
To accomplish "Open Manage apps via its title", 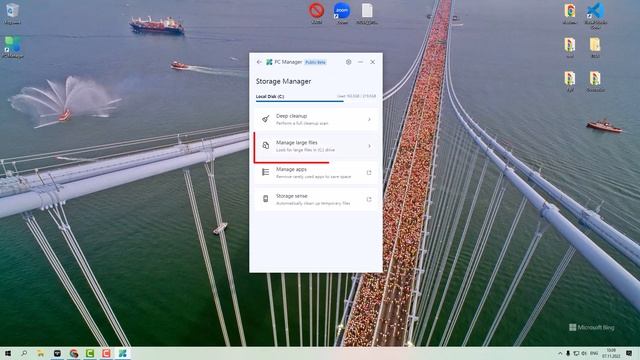I will (291, 169).
